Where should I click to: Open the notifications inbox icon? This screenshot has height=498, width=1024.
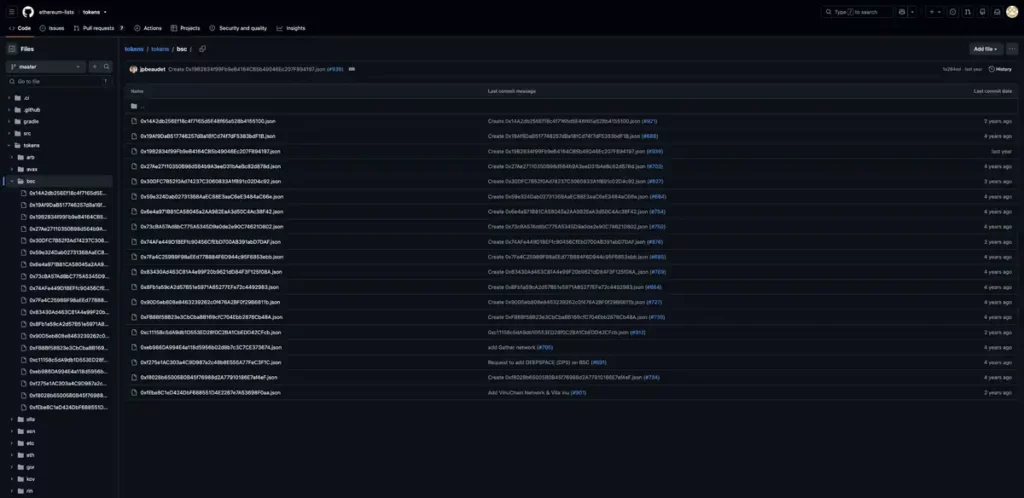click(997, 12)
